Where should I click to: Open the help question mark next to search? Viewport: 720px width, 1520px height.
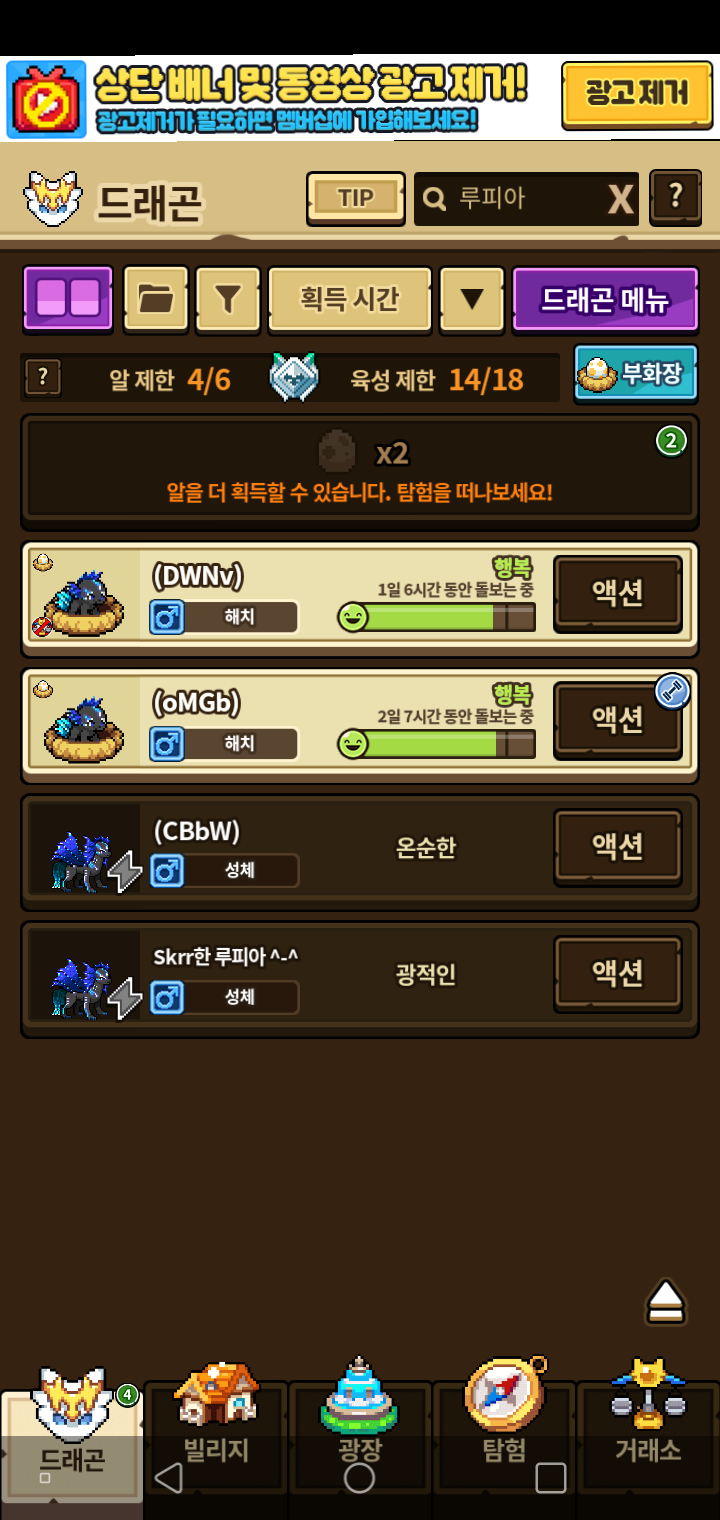click(676, 196)
